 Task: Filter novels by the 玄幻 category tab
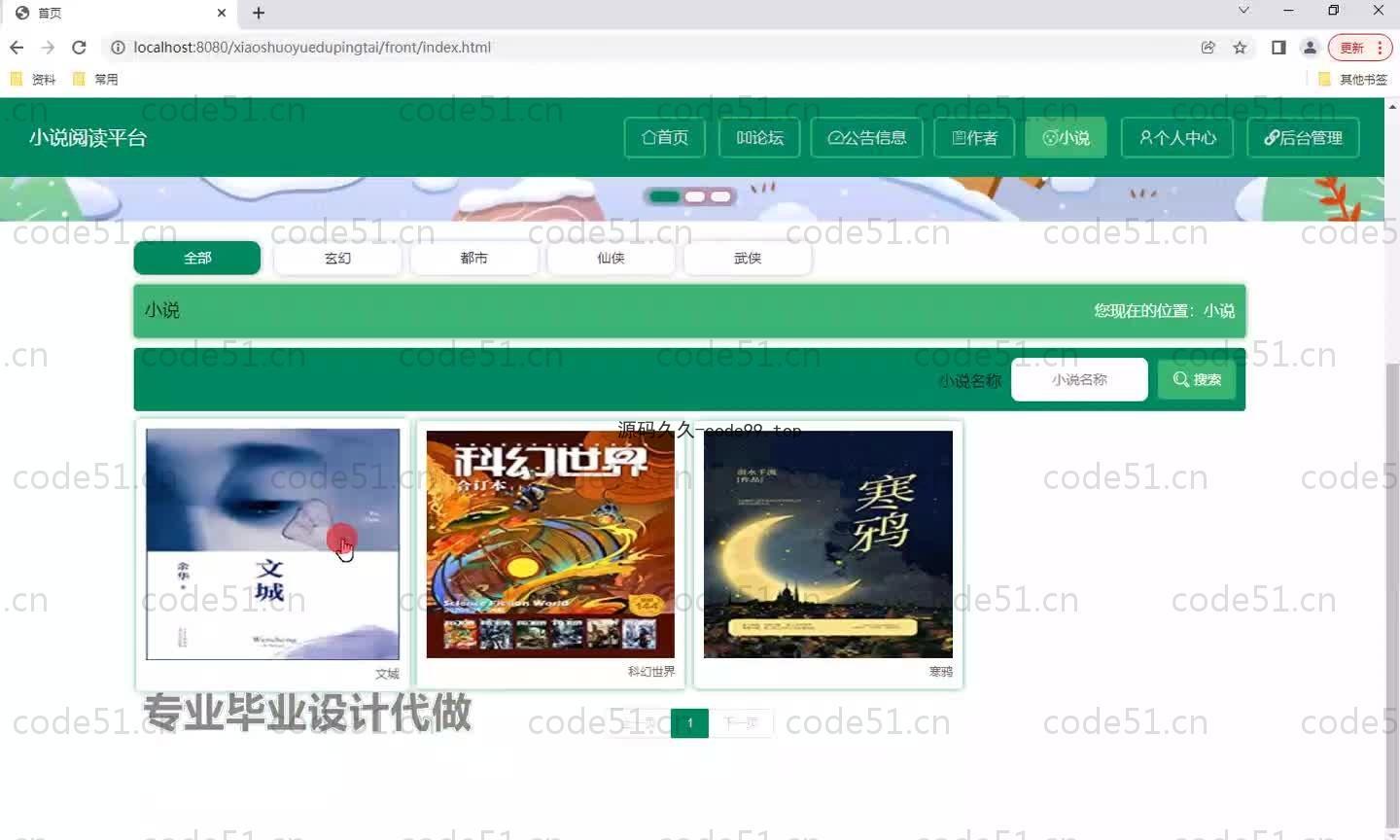click(337, 258)
